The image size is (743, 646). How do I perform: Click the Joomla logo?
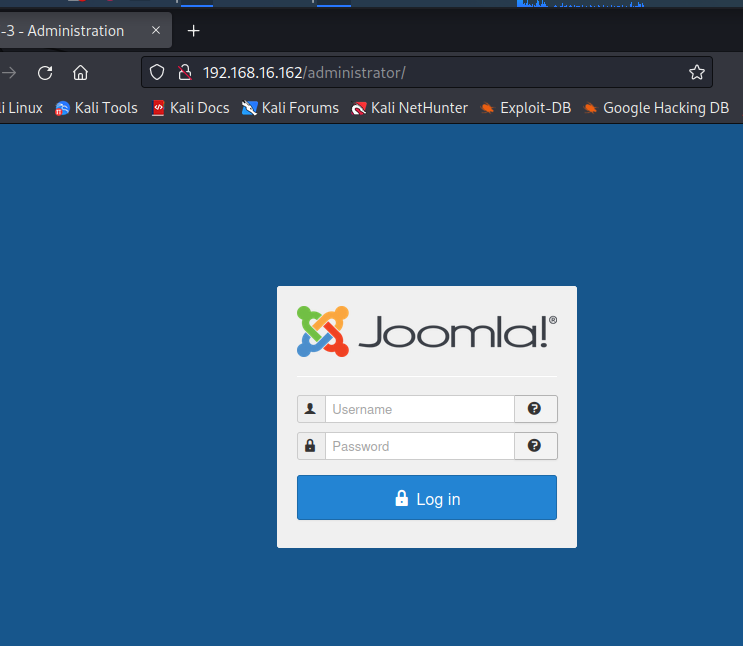pyautogui.click(x=427, y=331)
